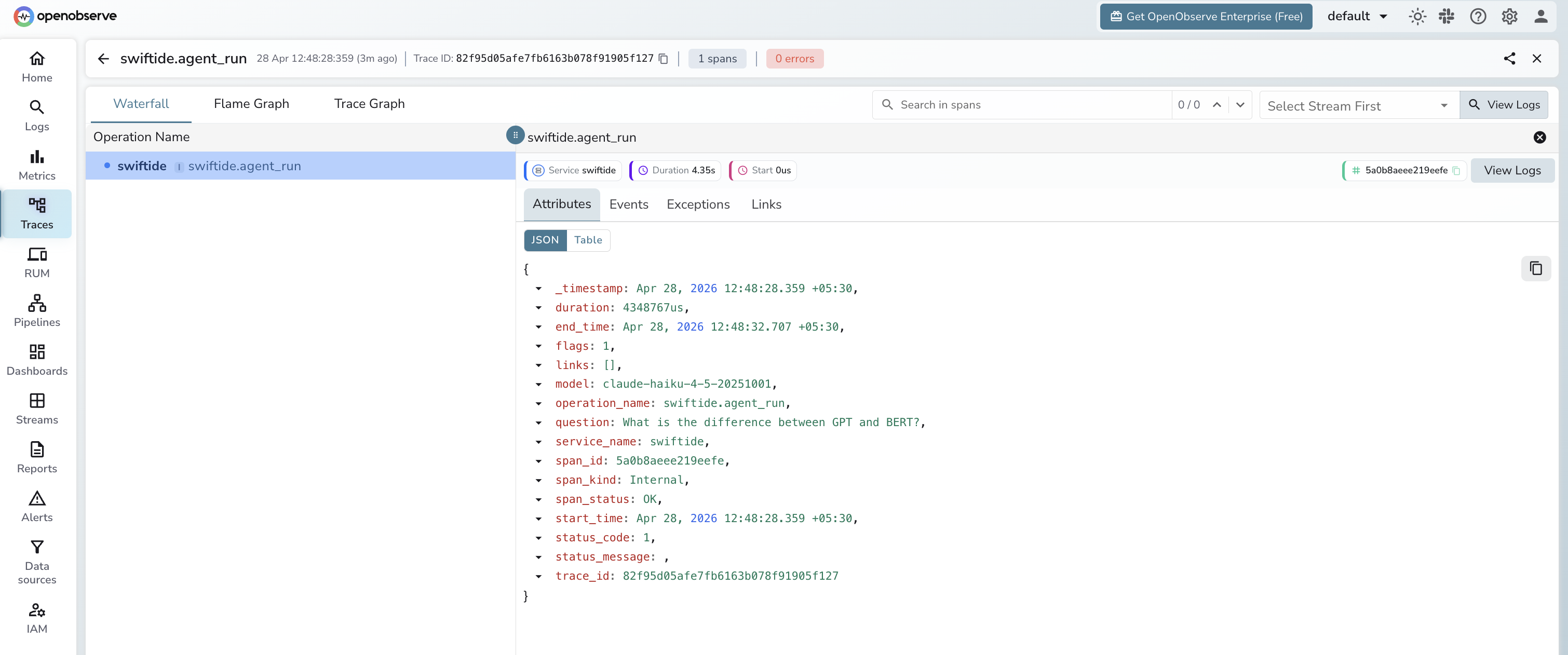Viewport: 1568px width, 655px height.
Task: Open the user profile icon
Action: click(x=1540, y=17)
